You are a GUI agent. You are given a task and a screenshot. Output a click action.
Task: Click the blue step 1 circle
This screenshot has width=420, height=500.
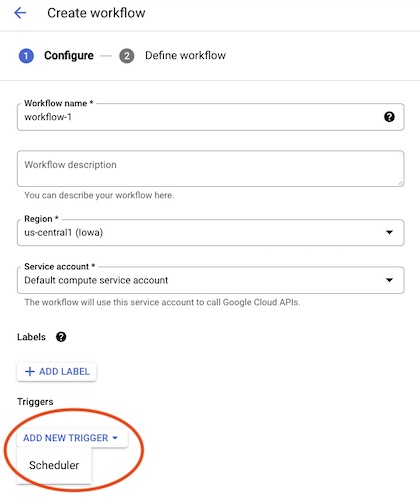click(x=26, y=56)
